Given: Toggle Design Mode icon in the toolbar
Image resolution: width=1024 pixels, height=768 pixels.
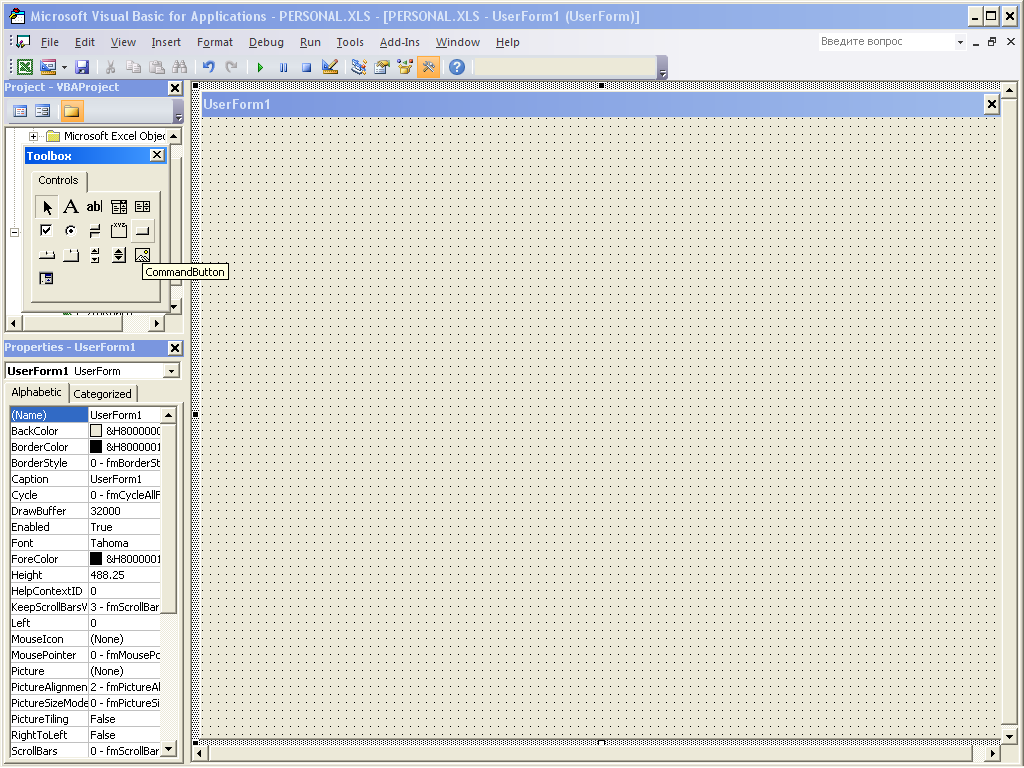Looking at the screenshot, I should pyautogui.click(x=330, y=67).
